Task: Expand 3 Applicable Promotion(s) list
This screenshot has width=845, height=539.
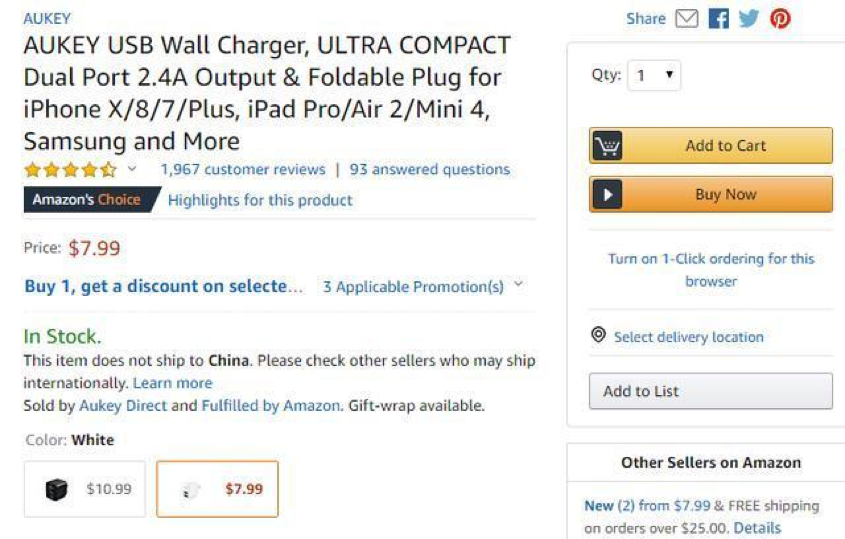Action: (422, 287)
